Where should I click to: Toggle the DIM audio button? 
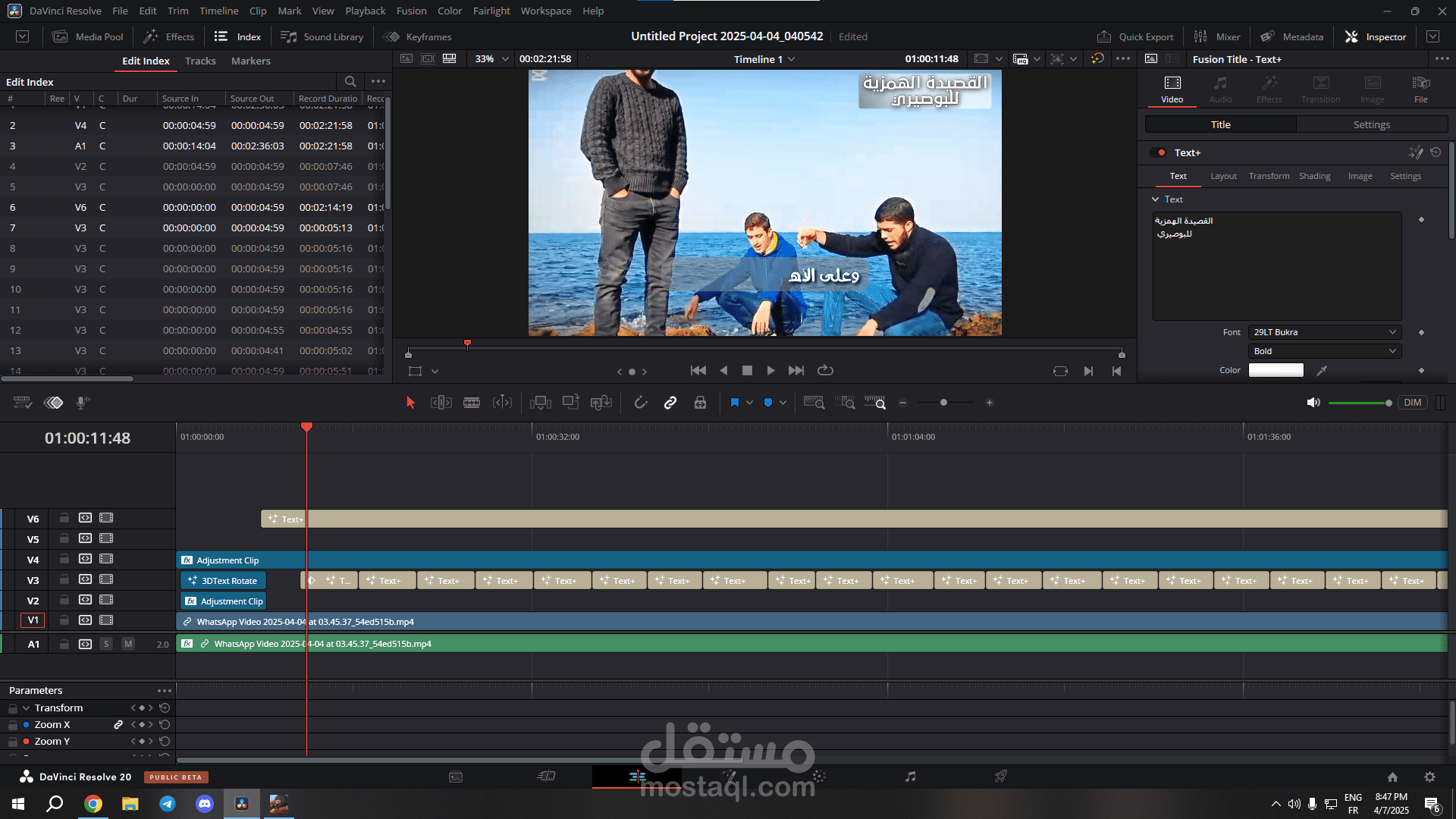coord(1413,403)
